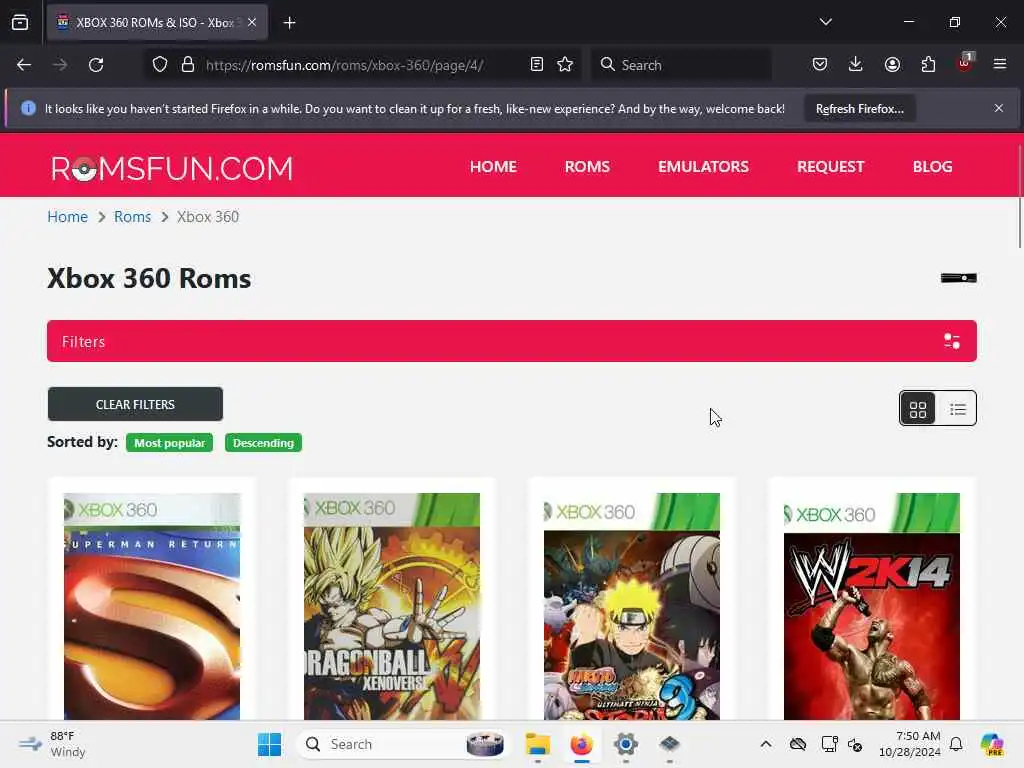Open the Firefox View icon
The height and width of the screenshot is (768, 1024).
[x=20, y=22]
